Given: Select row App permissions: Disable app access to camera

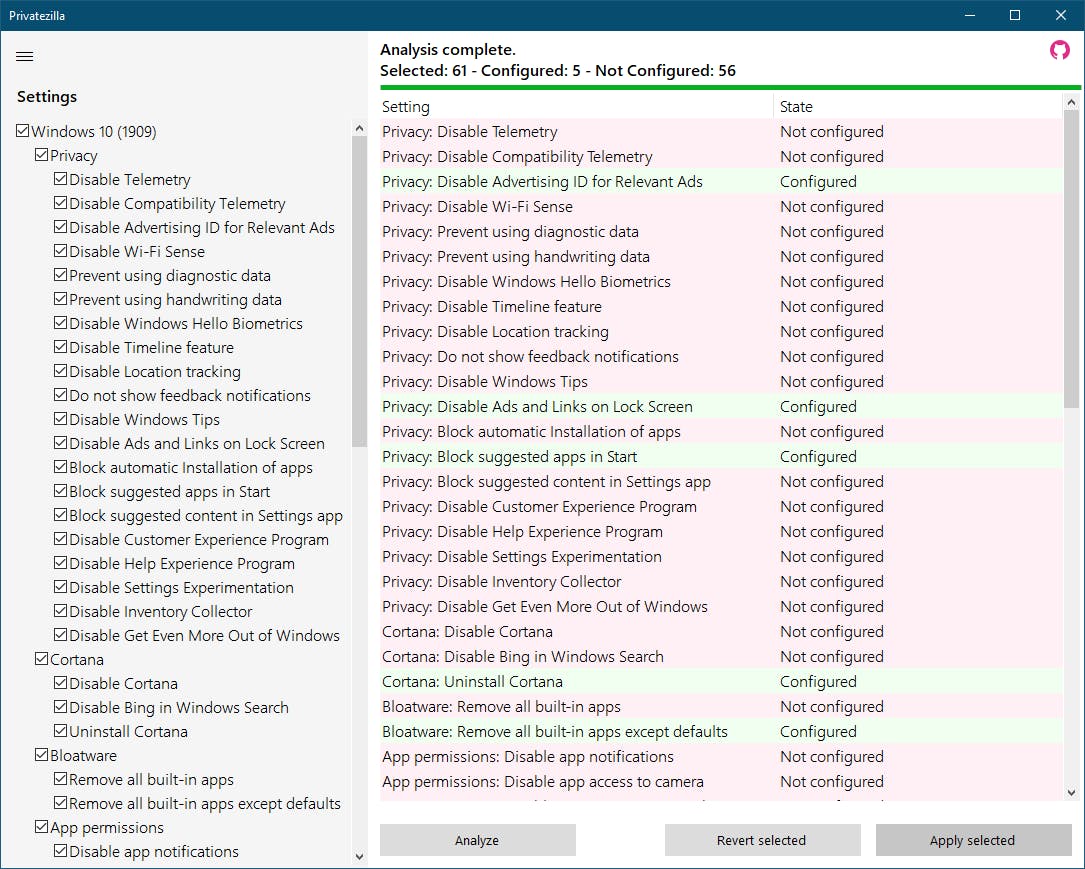Looking at the screenshot, I should (721, 782).
